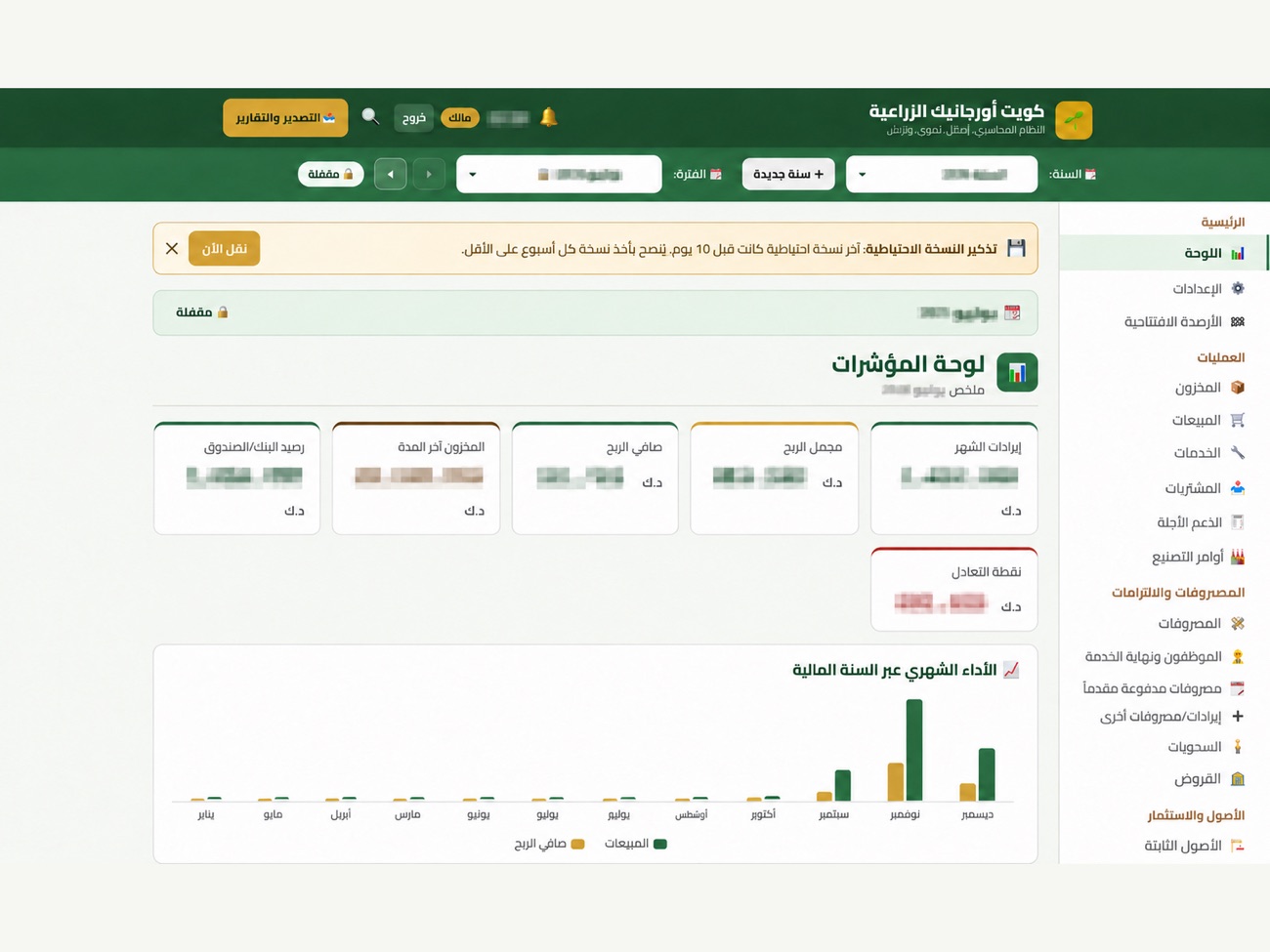The width and height of the screenshot is (1270, 952).
Task: Open اللوحة dashboard in the sidebar
Action: [x=1163, y=253]
